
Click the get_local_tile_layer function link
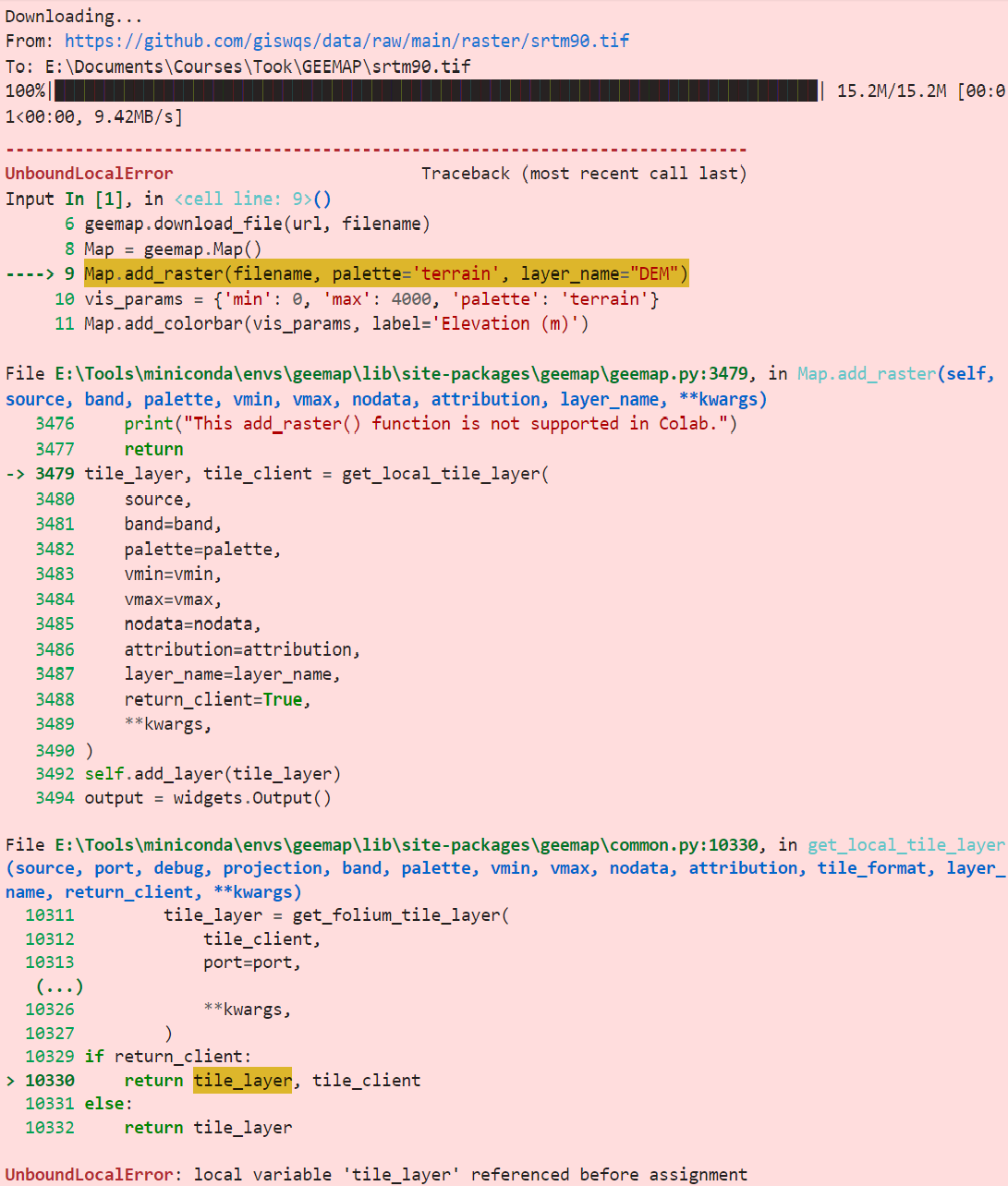click(x=906, y=844)
